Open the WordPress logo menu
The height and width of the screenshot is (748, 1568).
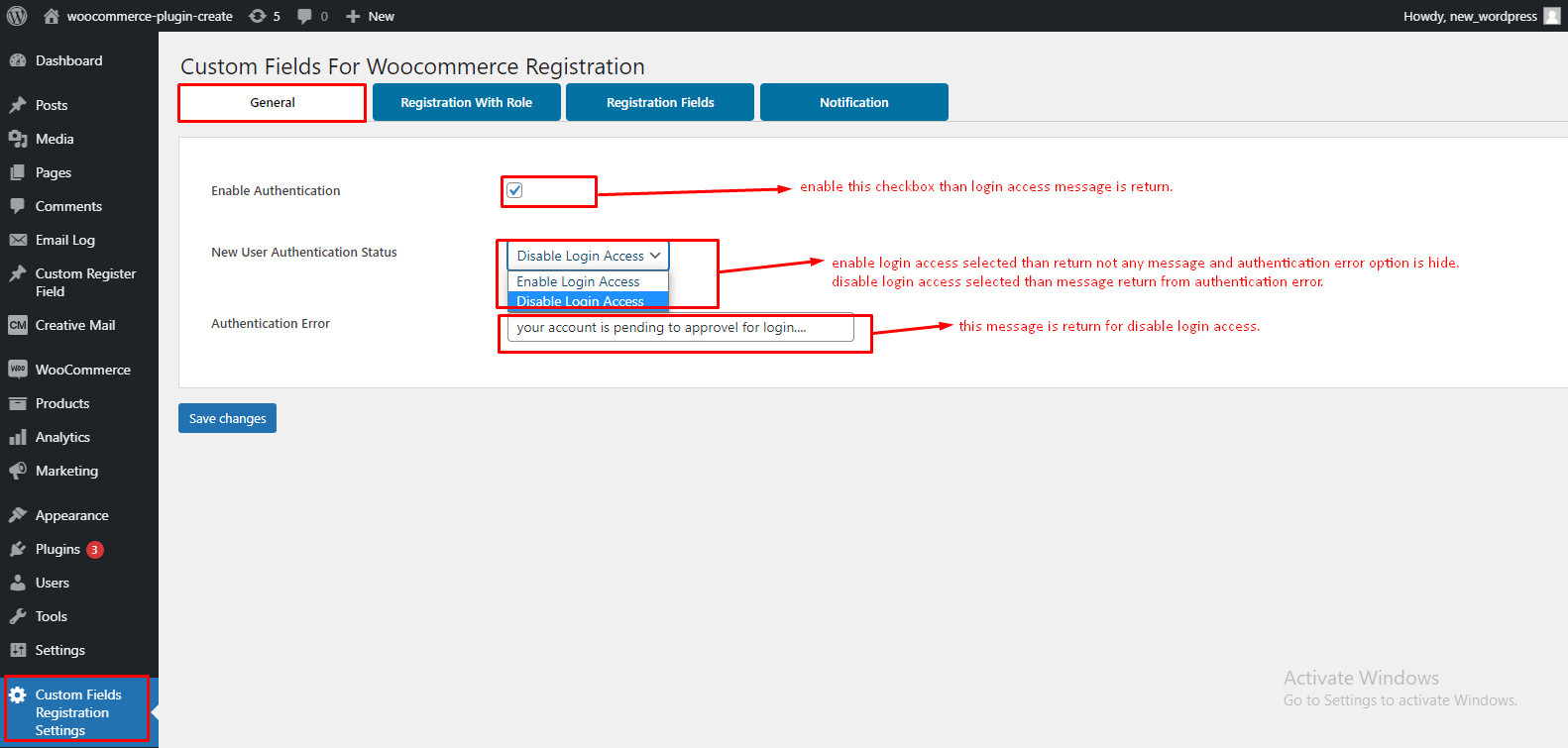click(x=17, y=16)
